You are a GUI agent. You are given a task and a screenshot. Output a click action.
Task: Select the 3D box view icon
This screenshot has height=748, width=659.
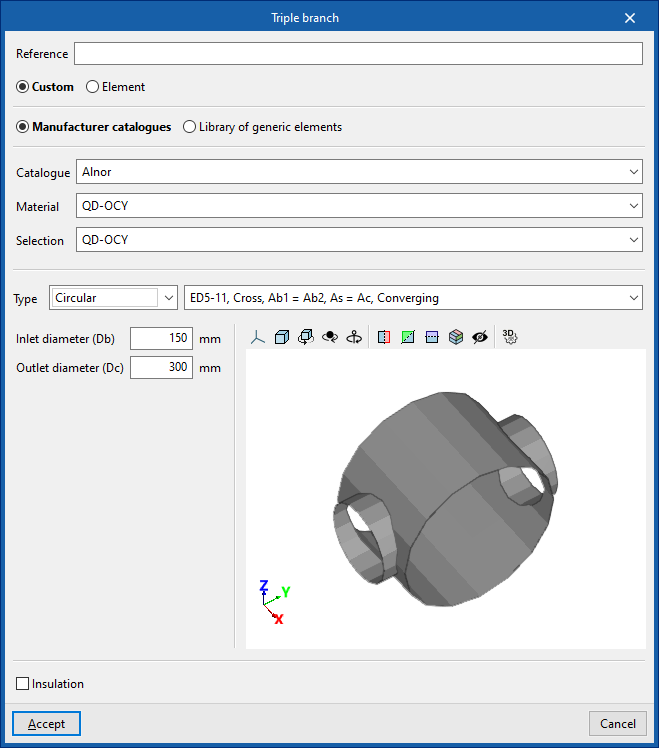282,337
